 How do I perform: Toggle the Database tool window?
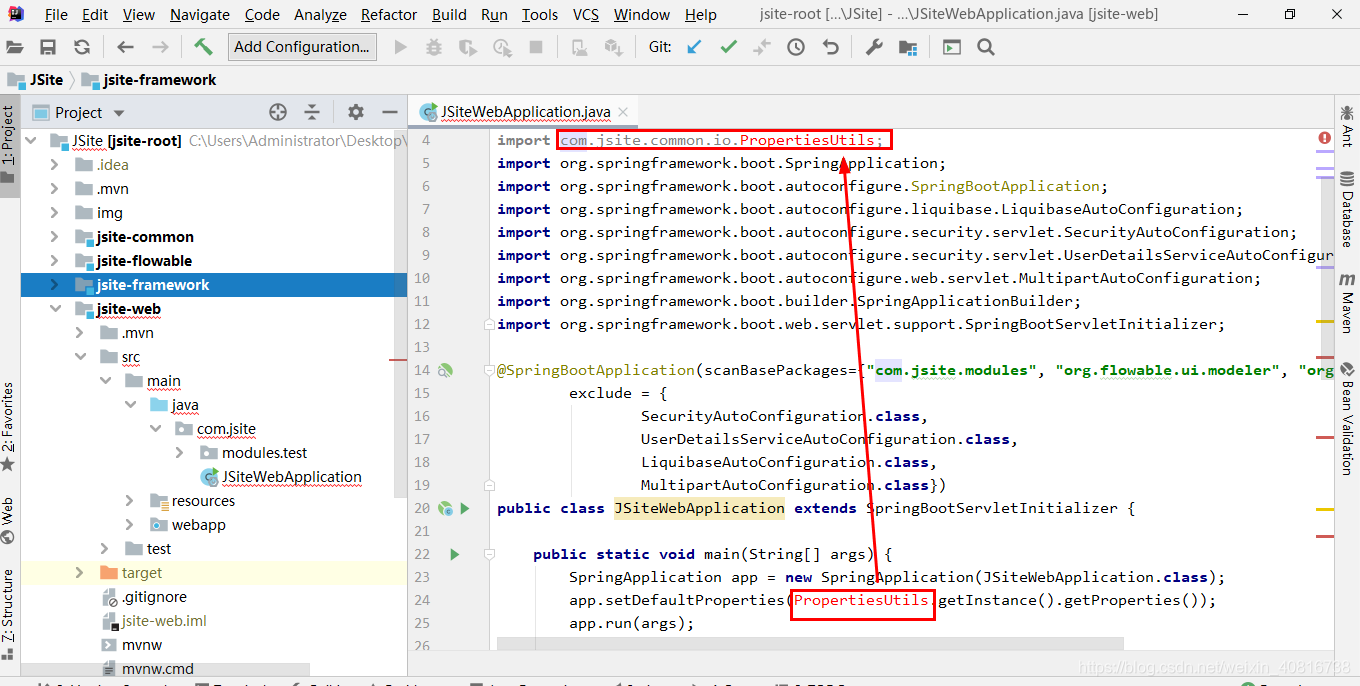1347,209
